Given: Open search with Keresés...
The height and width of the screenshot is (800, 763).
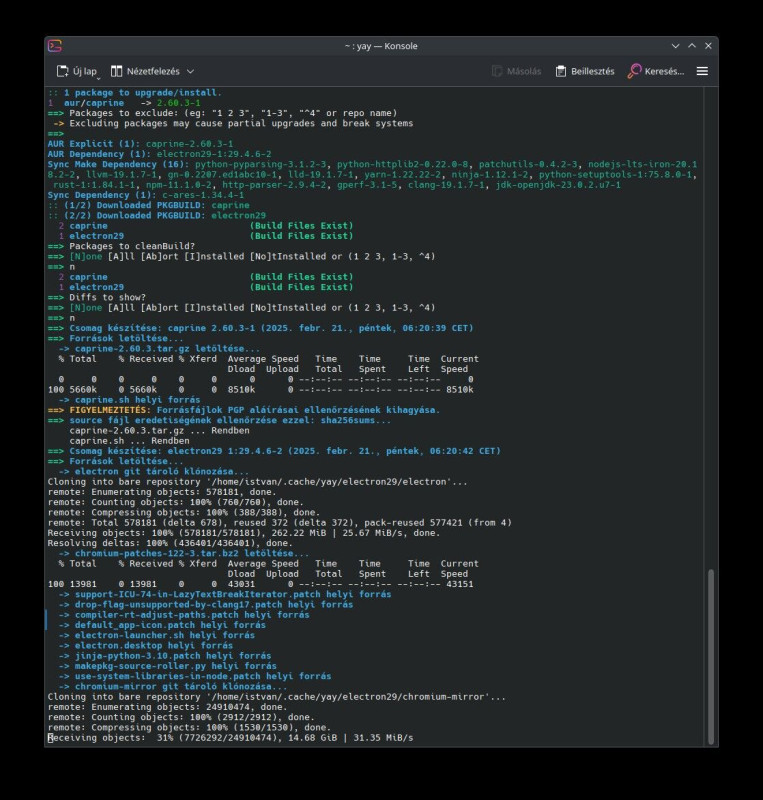Looking at the screenshot, I should coord(656,71).
